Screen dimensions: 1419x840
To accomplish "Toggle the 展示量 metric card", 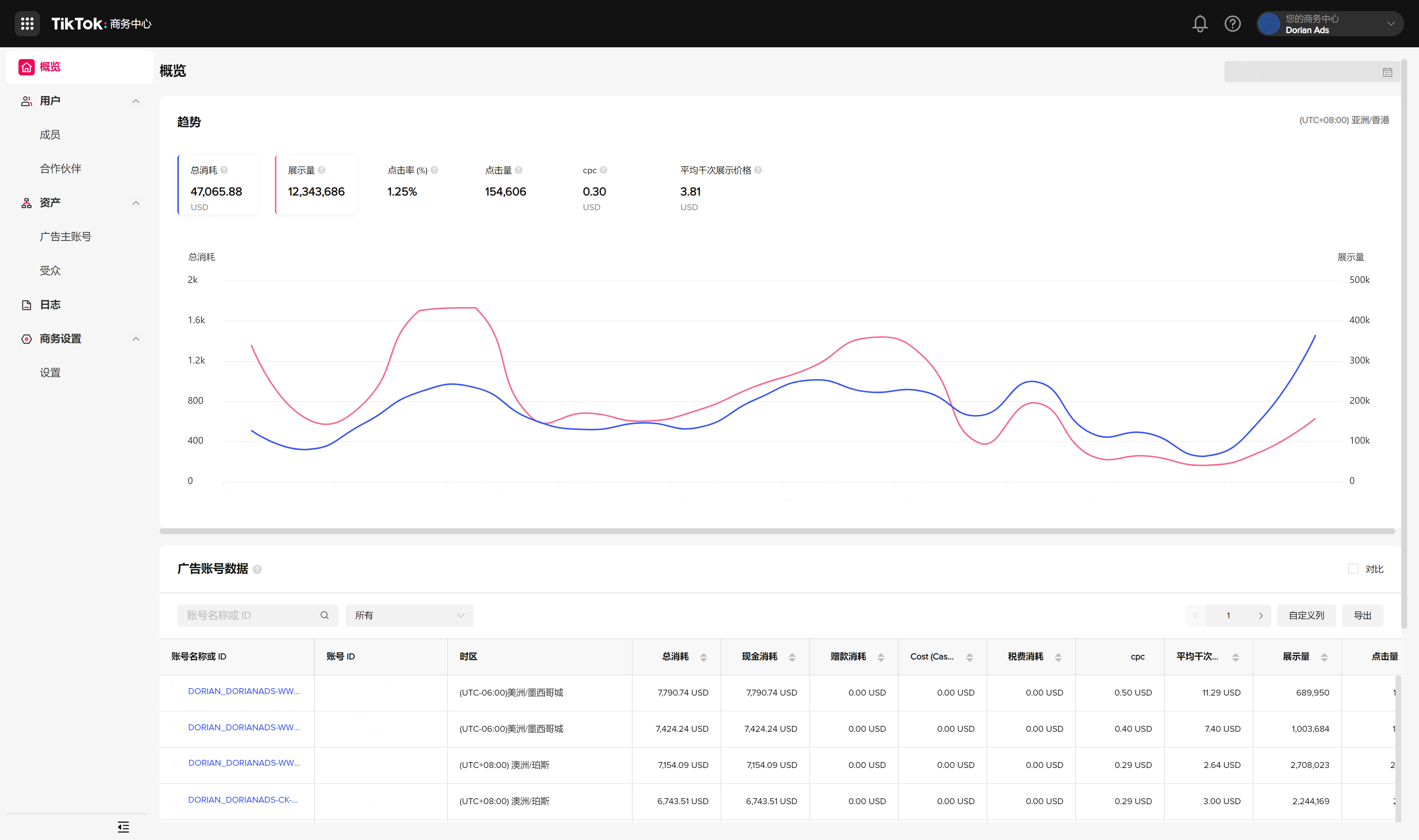I will 316,185.
